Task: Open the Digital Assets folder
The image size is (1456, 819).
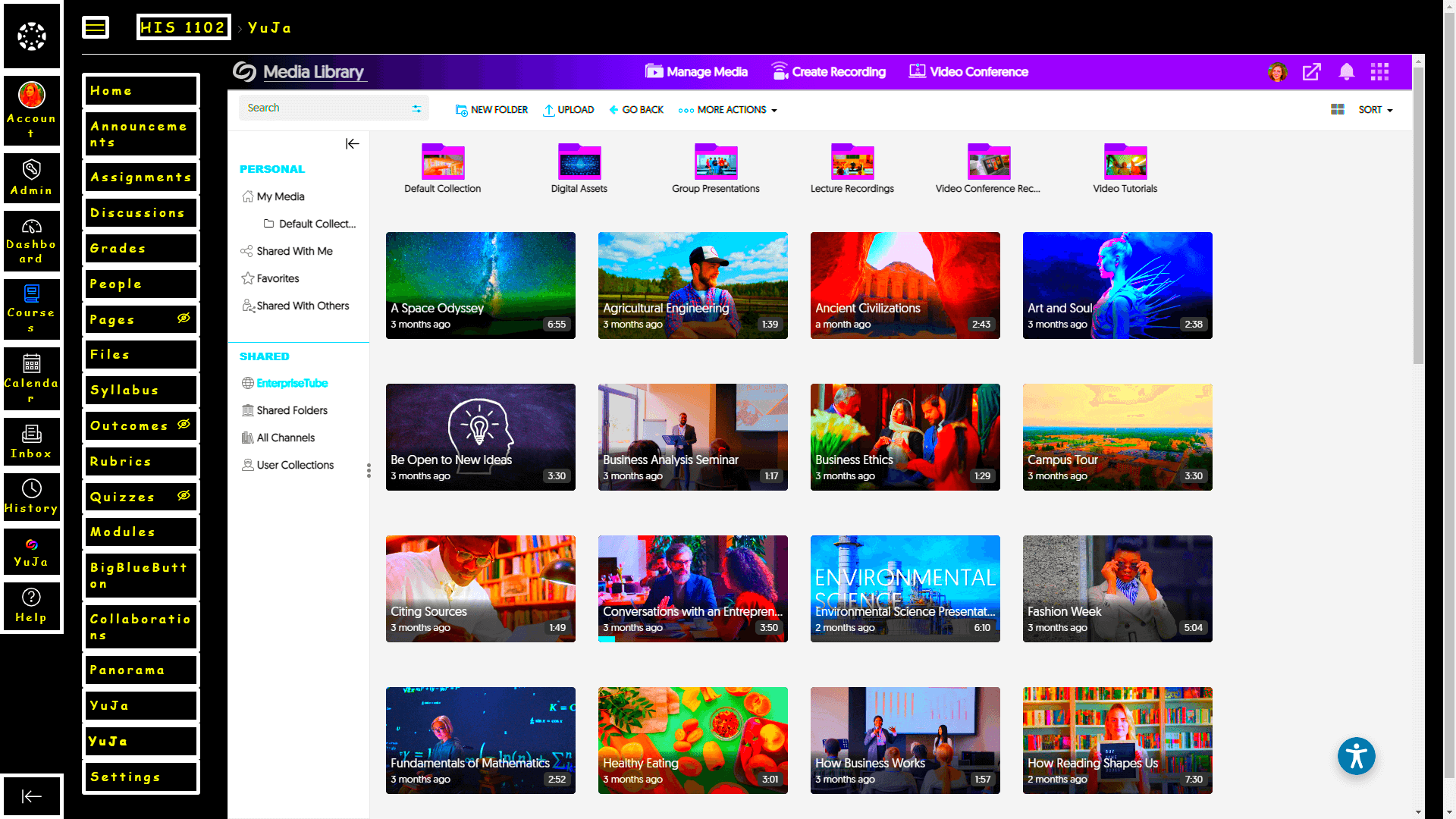Action: [x=579, y=168]
